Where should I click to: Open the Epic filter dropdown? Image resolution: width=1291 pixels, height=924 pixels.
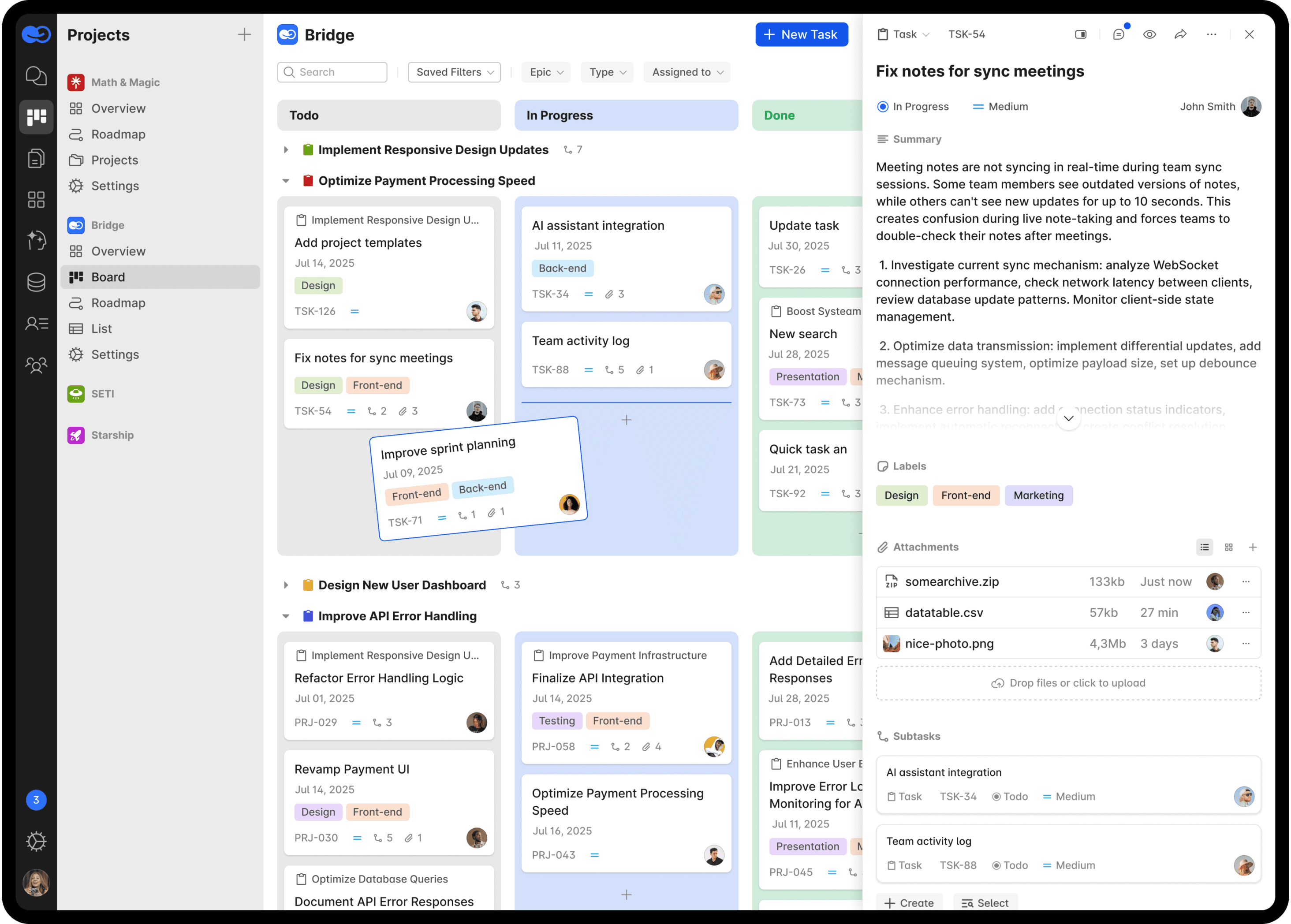pyautogui.click(x=546, y=72)
